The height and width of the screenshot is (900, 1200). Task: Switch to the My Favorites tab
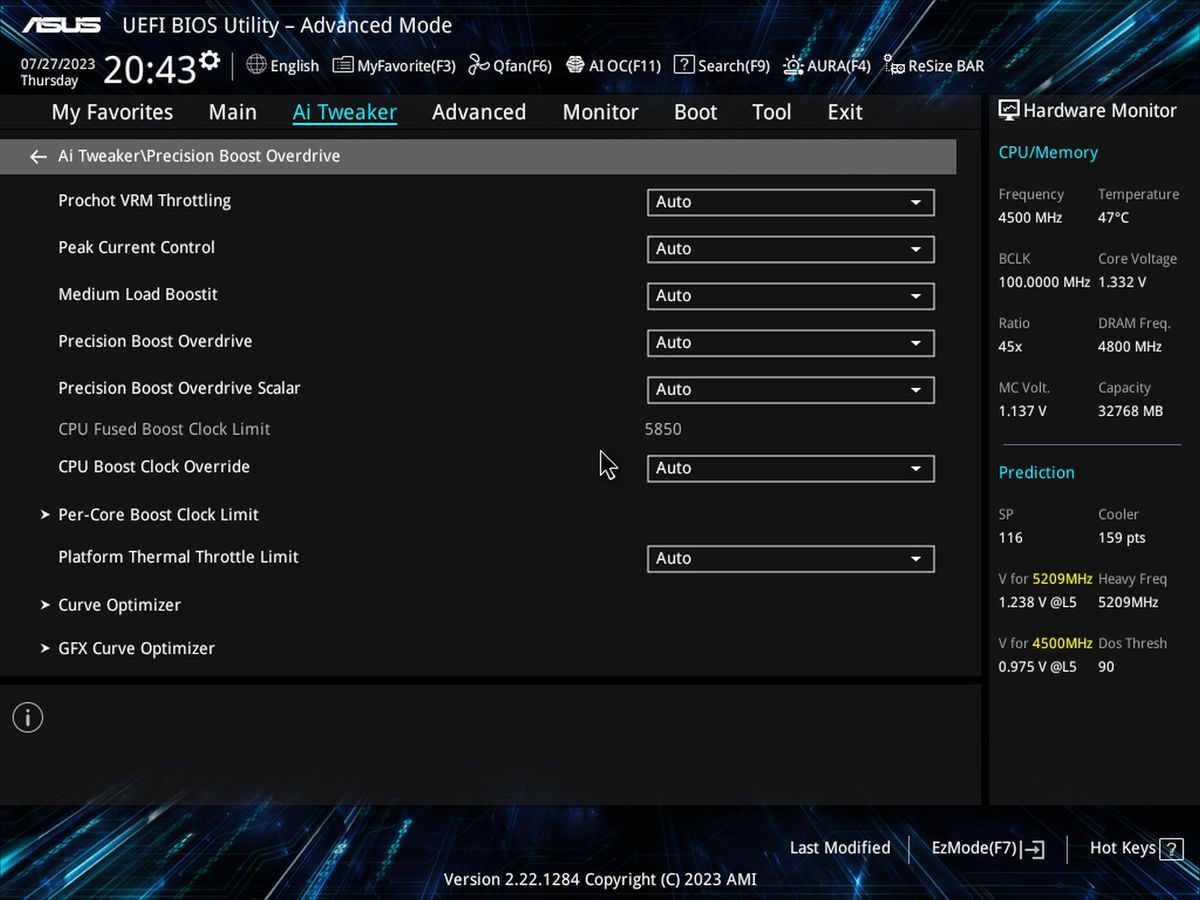[x=112, y=112]
